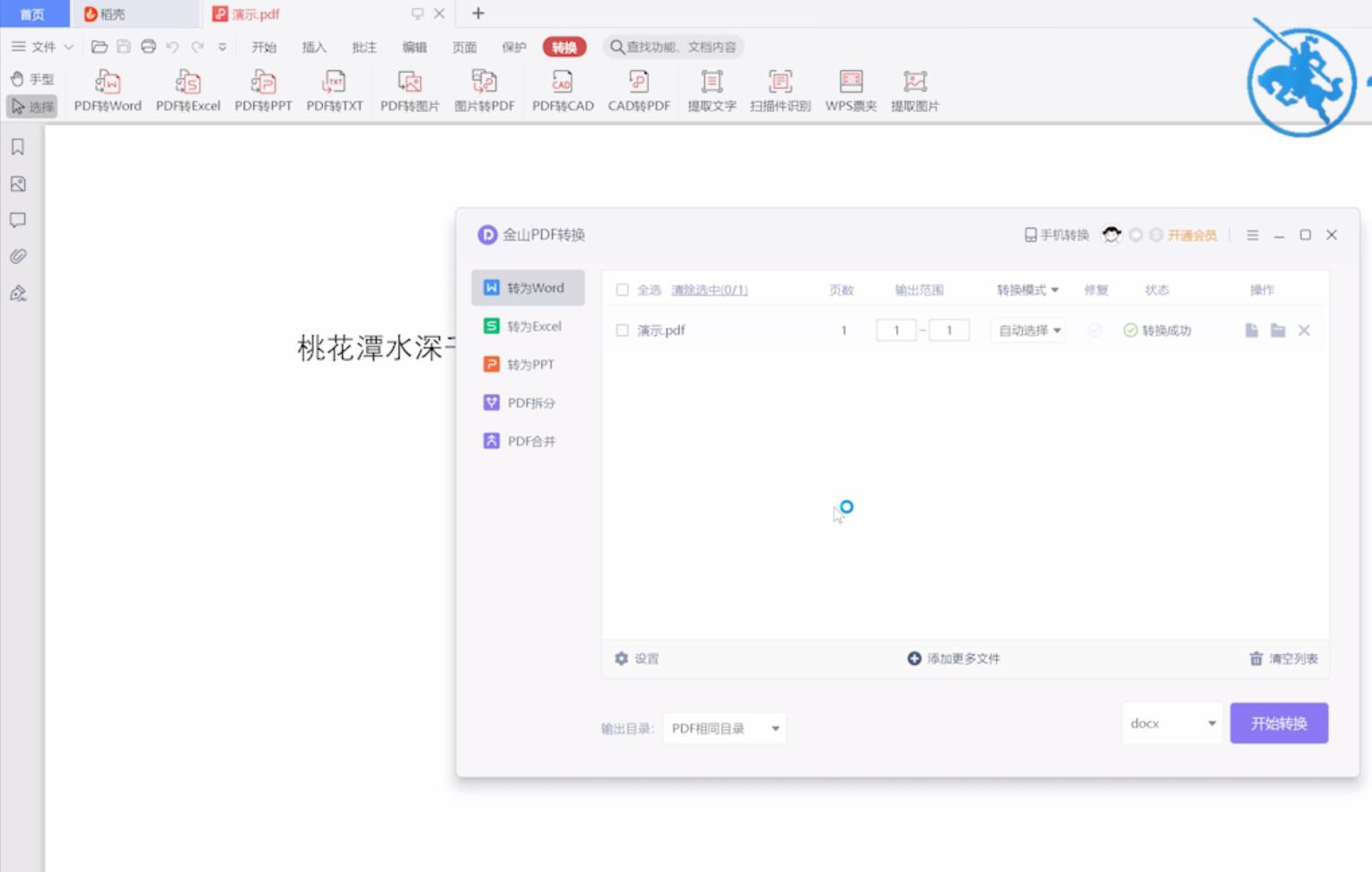Select PDF拆分 in the converter sidebar
Image resolution: width=1372 pixels, height=872 pixels.
tap(528, 403)
